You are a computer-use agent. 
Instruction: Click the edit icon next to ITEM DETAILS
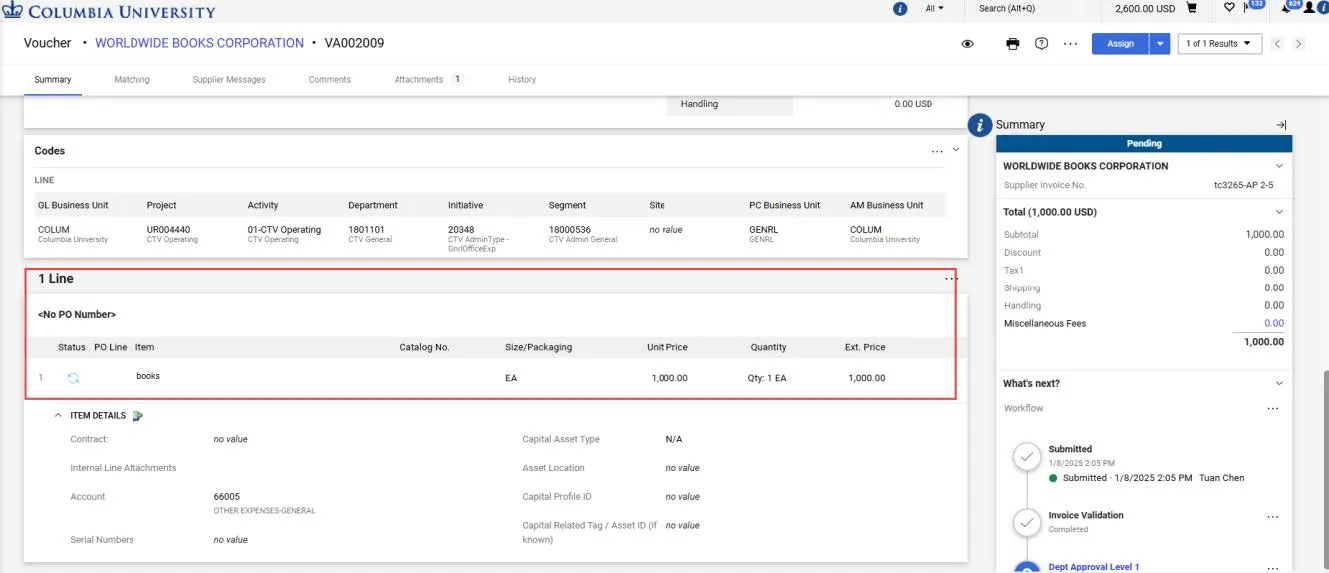pyautogui.click(x=138, y=416)
